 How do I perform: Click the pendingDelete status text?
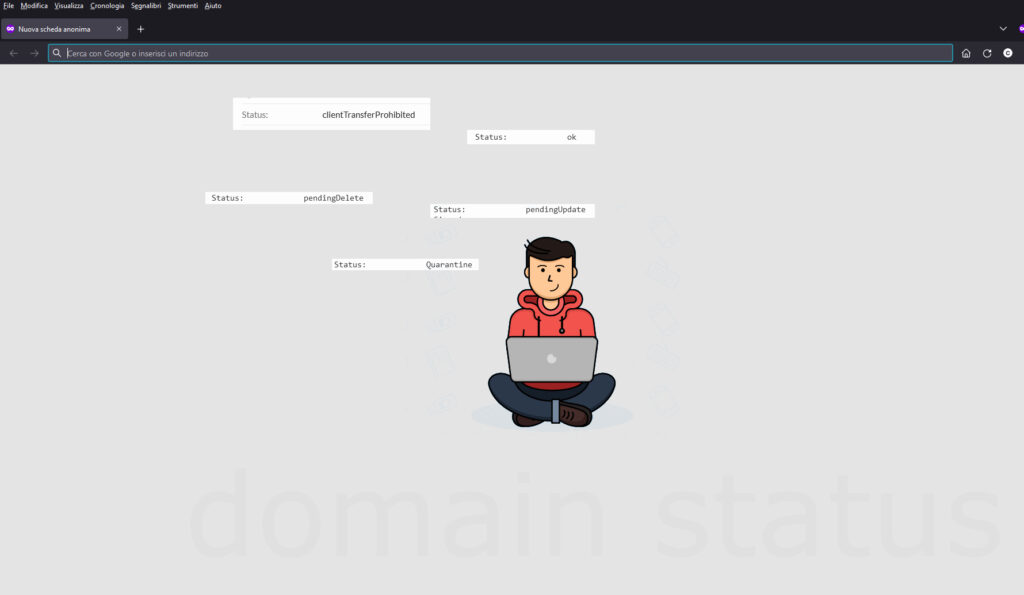click(x=333, y=198)
